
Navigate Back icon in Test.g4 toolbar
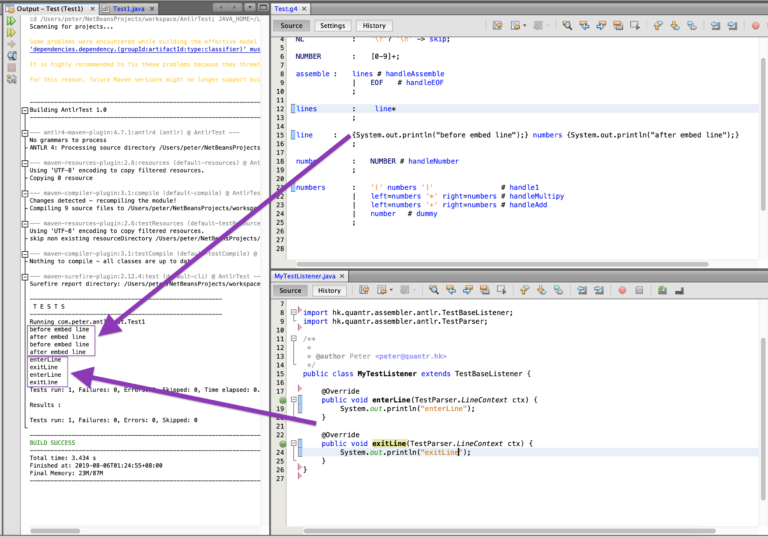coord(514,25)
